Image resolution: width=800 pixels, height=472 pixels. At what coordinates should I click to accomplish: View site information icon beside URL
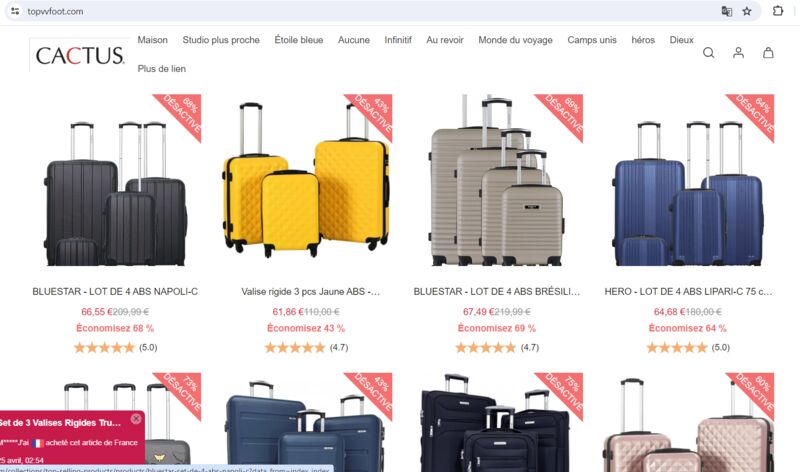point(15,11)
